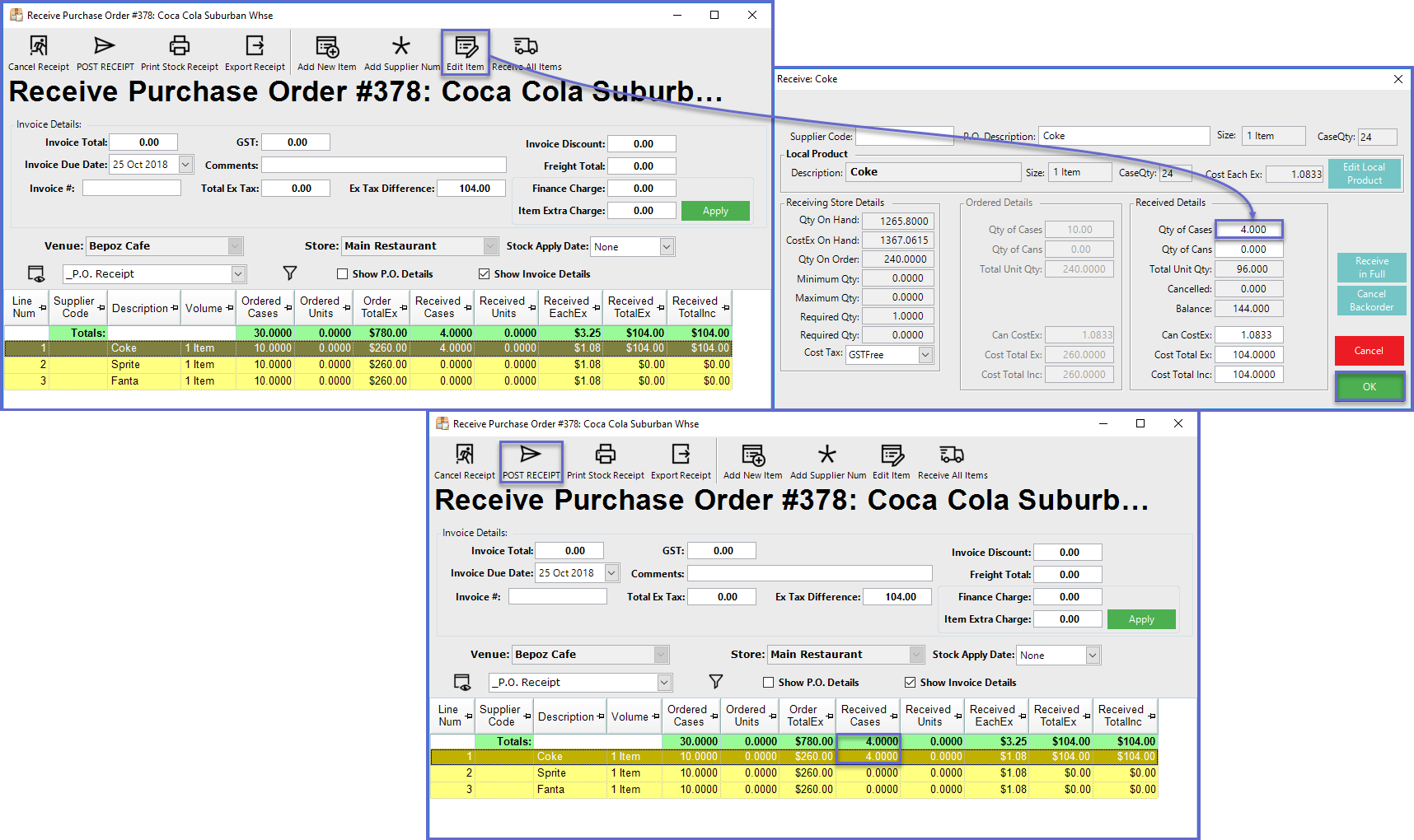Open Store Main Restaurant dropdown in top window

(491, 246)
